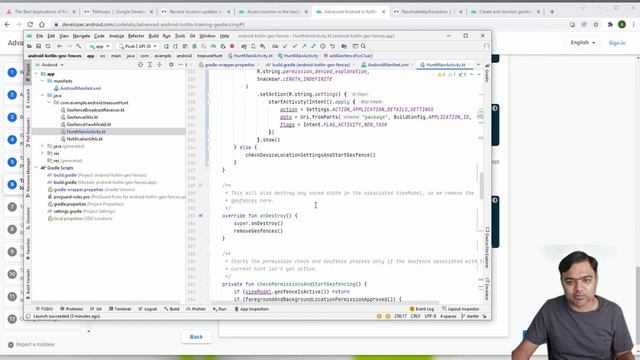Open the Tools menu
The width and height of the screenshot is (640, 360).
180,36
